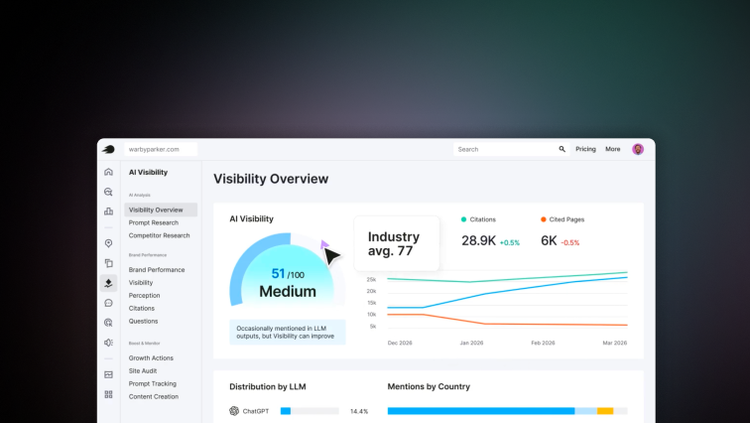
Task: Open the apps grid icon in sidebar
Action: [109, 394]
